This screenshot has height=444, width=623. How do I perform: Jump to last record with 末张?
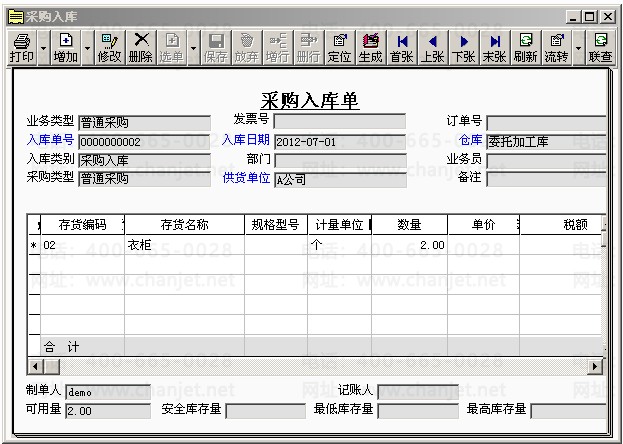(x=495, y=48)
